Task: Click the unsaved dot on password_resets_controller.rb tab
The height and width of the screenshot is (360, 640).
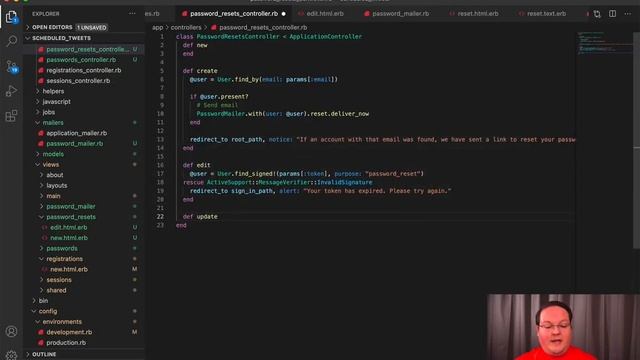Action: [x=283, y=14]
